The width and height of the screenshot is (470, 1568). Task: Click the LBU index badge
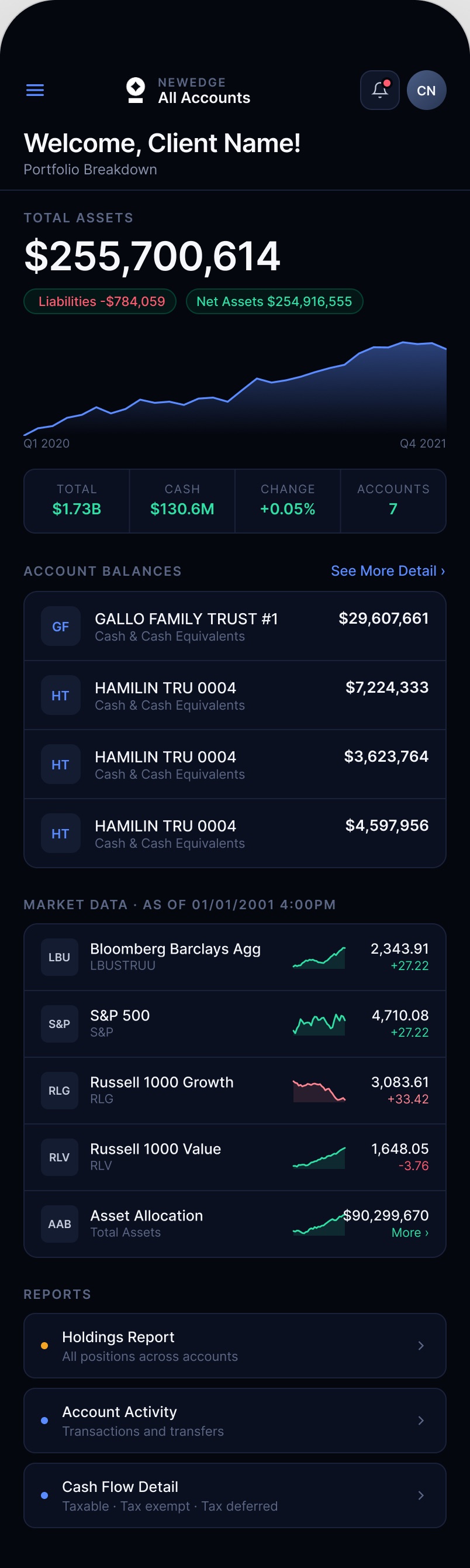59,957
